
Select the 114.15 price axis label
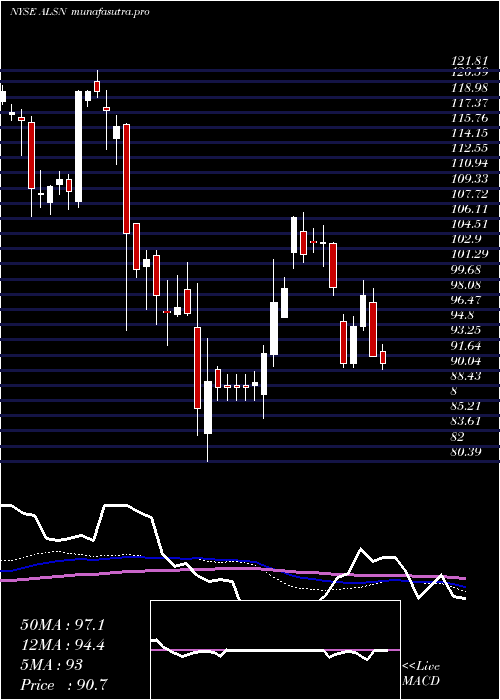coord(469,133)
